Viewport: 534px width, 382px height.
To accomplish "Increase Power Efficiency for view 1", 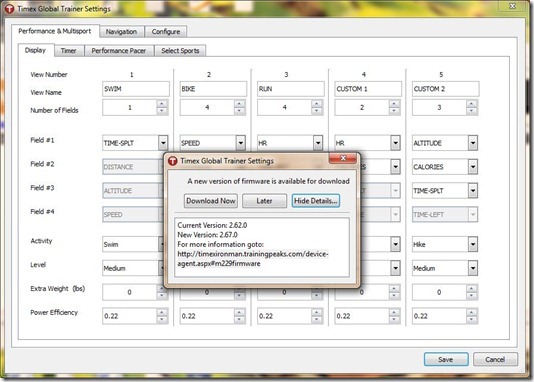I will pos(162,312).
